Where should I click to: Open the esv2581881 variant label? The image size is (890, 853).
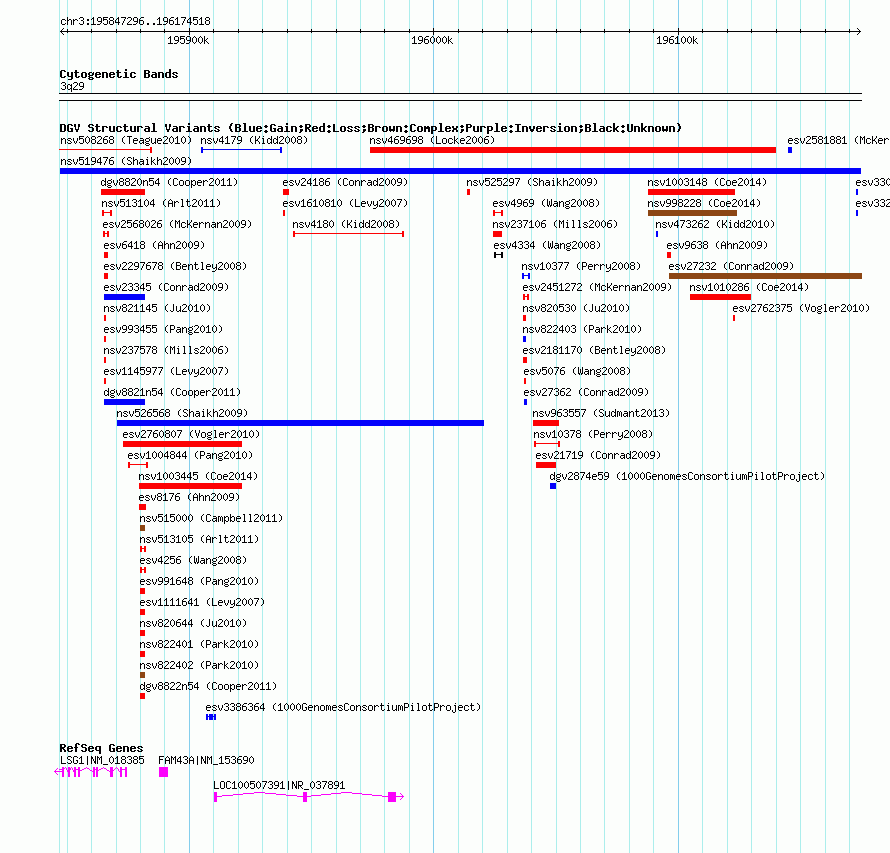tap(838, 140)
